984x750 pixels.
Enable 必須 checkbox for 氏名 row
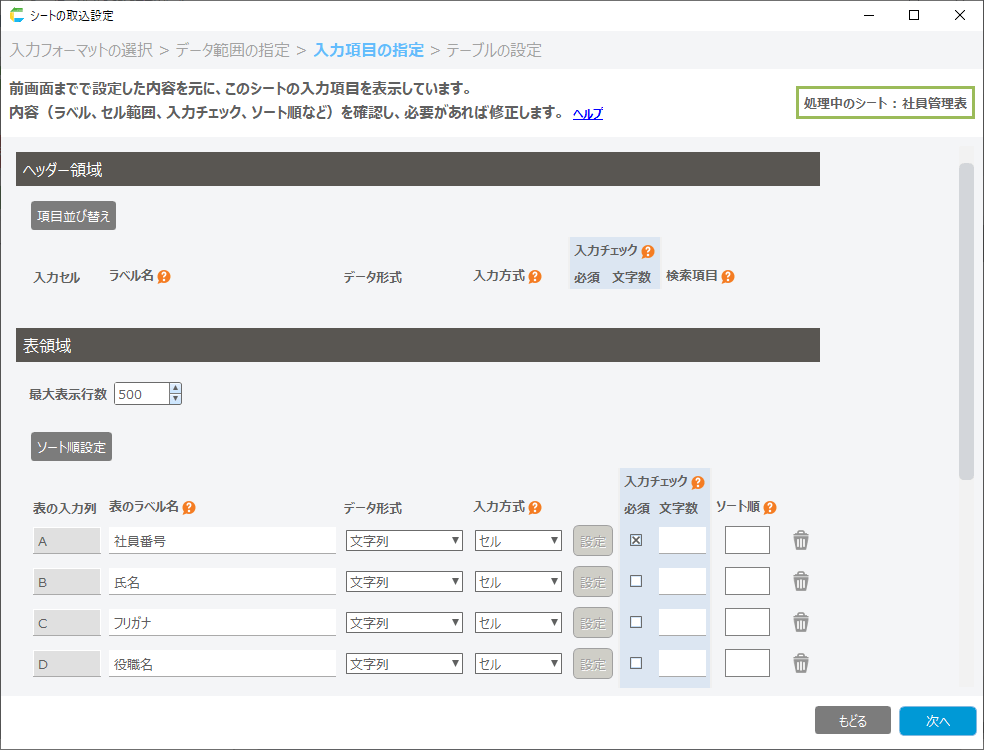(x=636, y=581)
